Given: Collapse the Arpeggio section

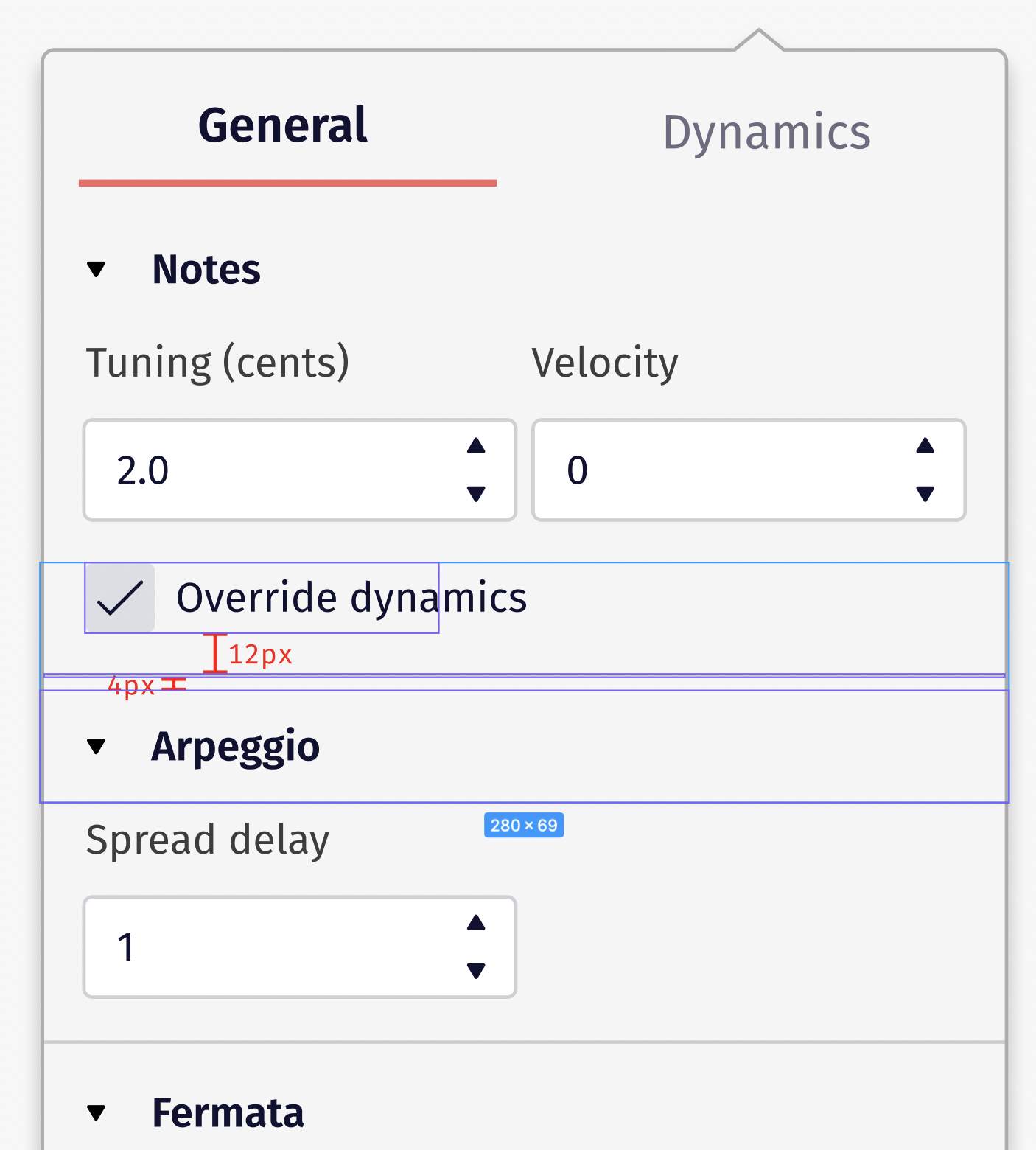Looking at the screenshot, I should click(x=97, y=747).
